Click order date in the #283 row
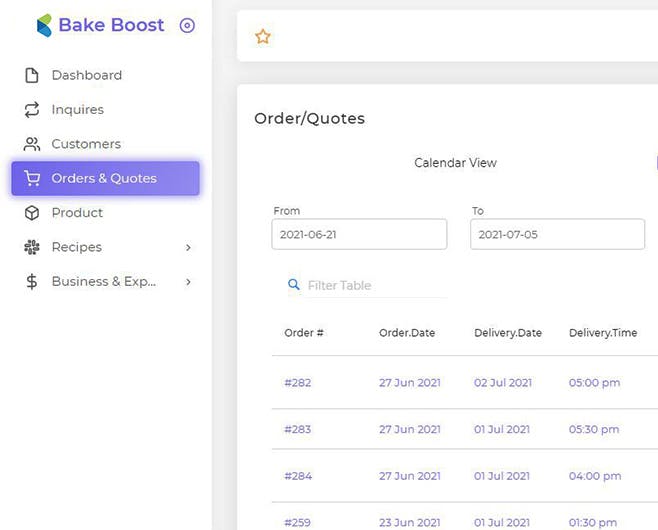Image resolution: width=658 pixels, height=530 pixels. point(410,429)
